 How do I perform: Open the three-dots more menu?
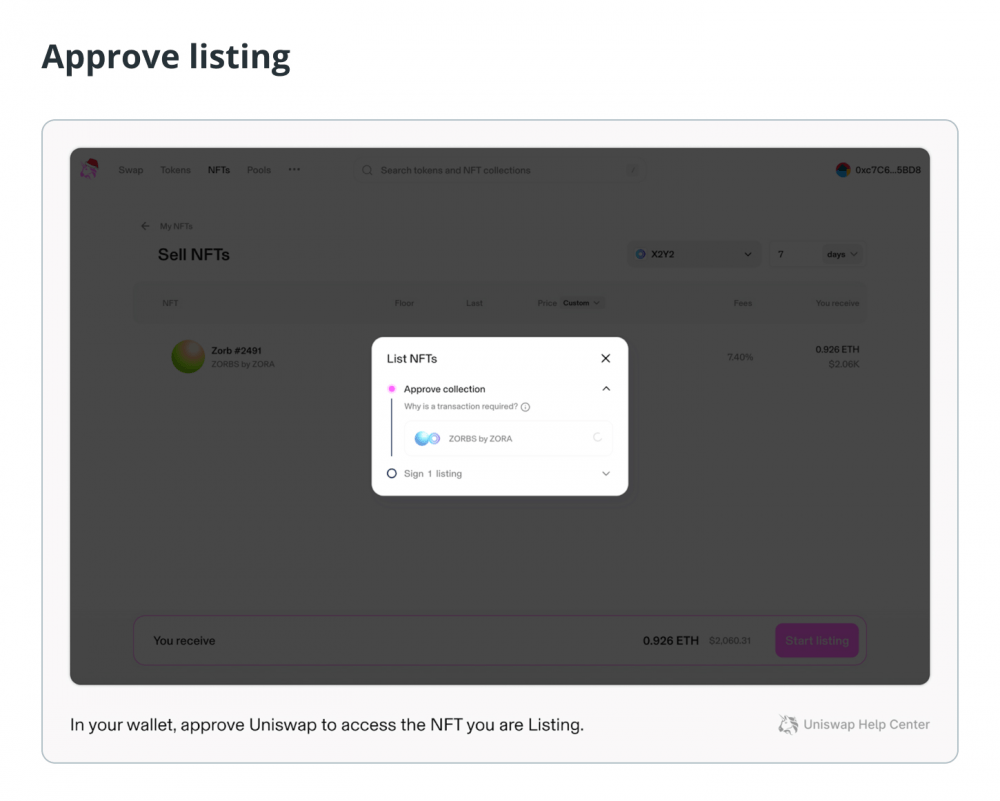pyautogui.click(x=294, y=170)
